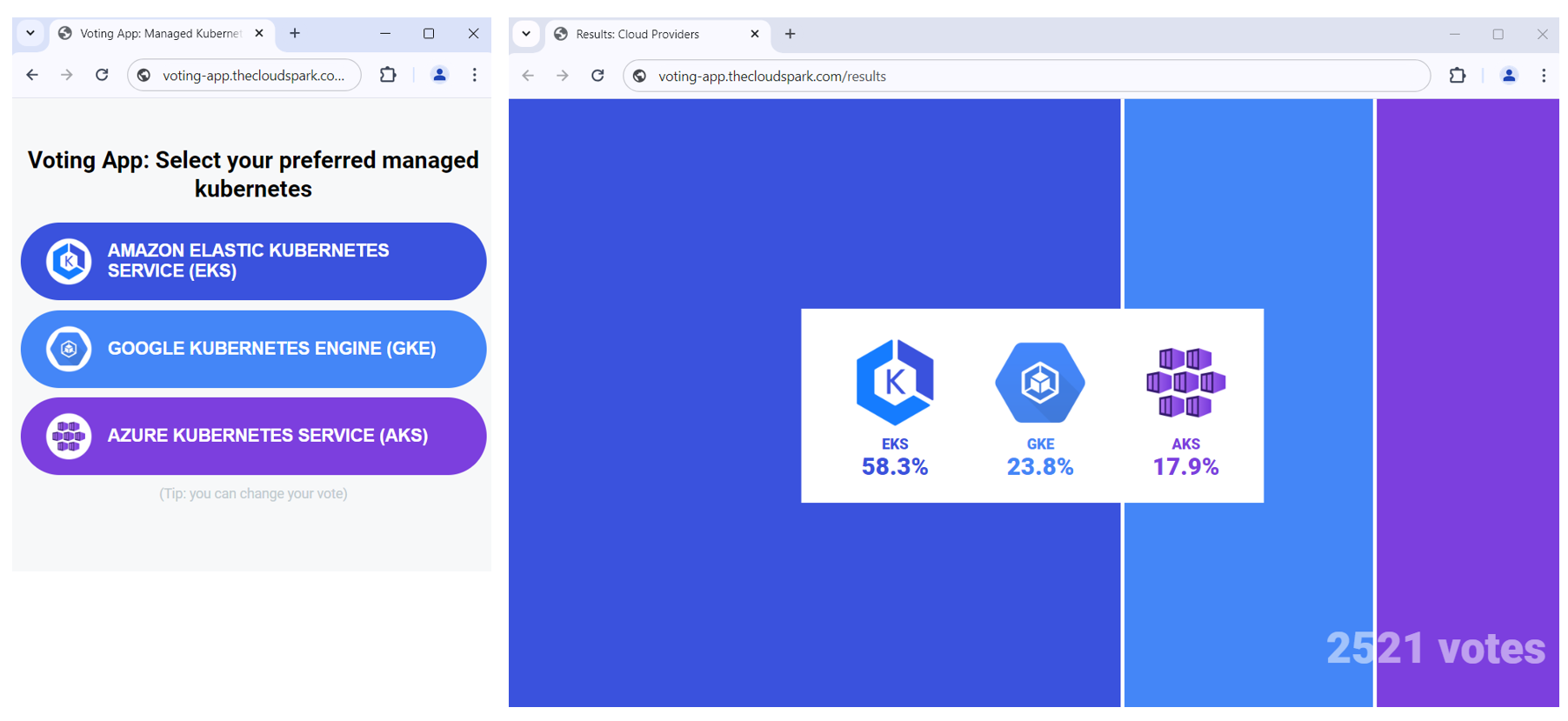Vote for Amazon Elastic Kubernetes Service (EKS)
Viewport: 1568px width, 721px height.
[253, 261]
